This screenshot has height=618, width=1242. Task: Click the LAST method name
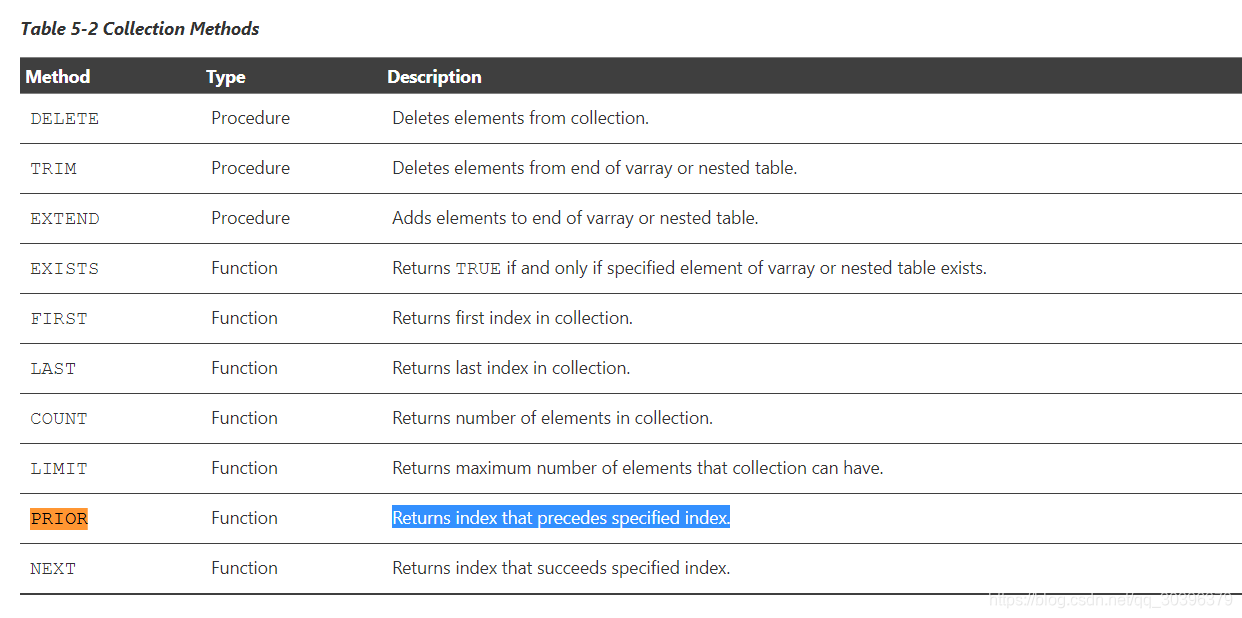[53, 369]
